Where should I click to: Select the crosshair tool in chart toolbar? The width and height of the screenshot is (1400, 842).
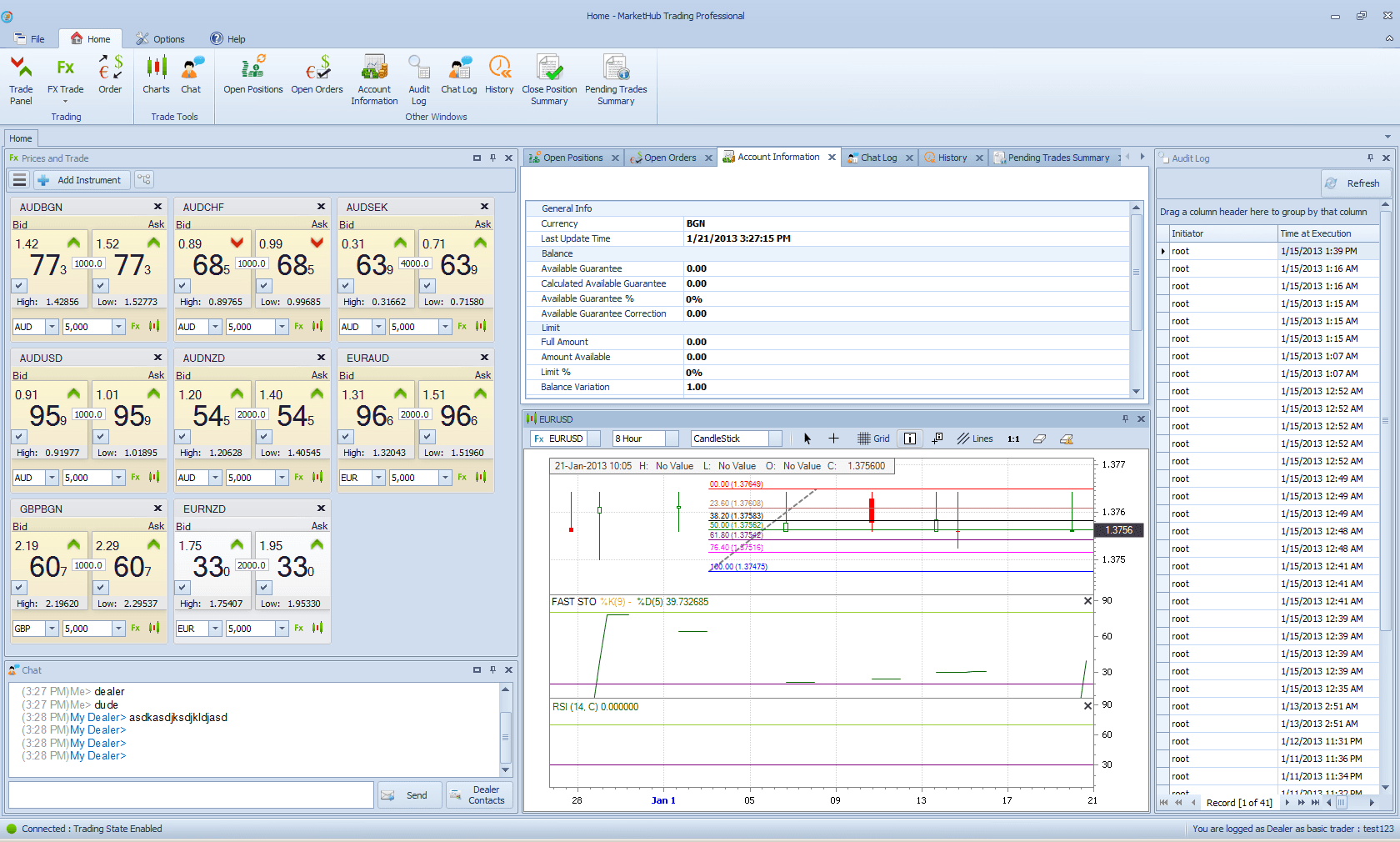click(833, 439)
